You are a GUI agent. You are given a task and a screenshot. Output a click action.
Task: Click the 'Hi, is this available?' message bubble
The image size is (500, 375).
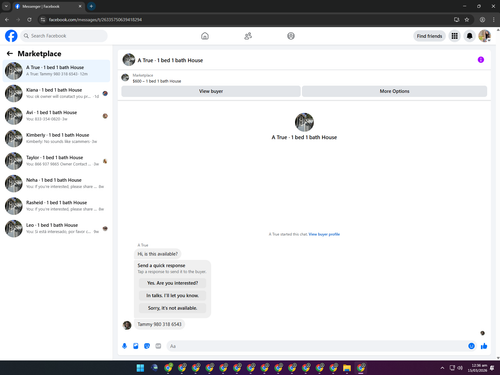click(157, 254)
